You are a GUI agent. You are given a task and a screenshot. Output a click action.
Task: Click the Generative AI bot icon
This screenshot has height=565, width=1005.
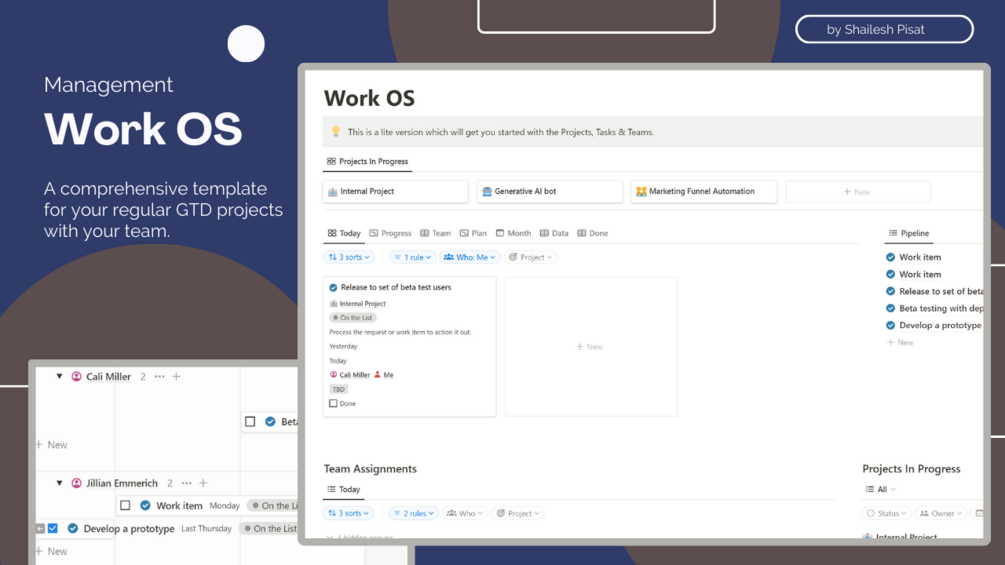[x=487, y=192]
